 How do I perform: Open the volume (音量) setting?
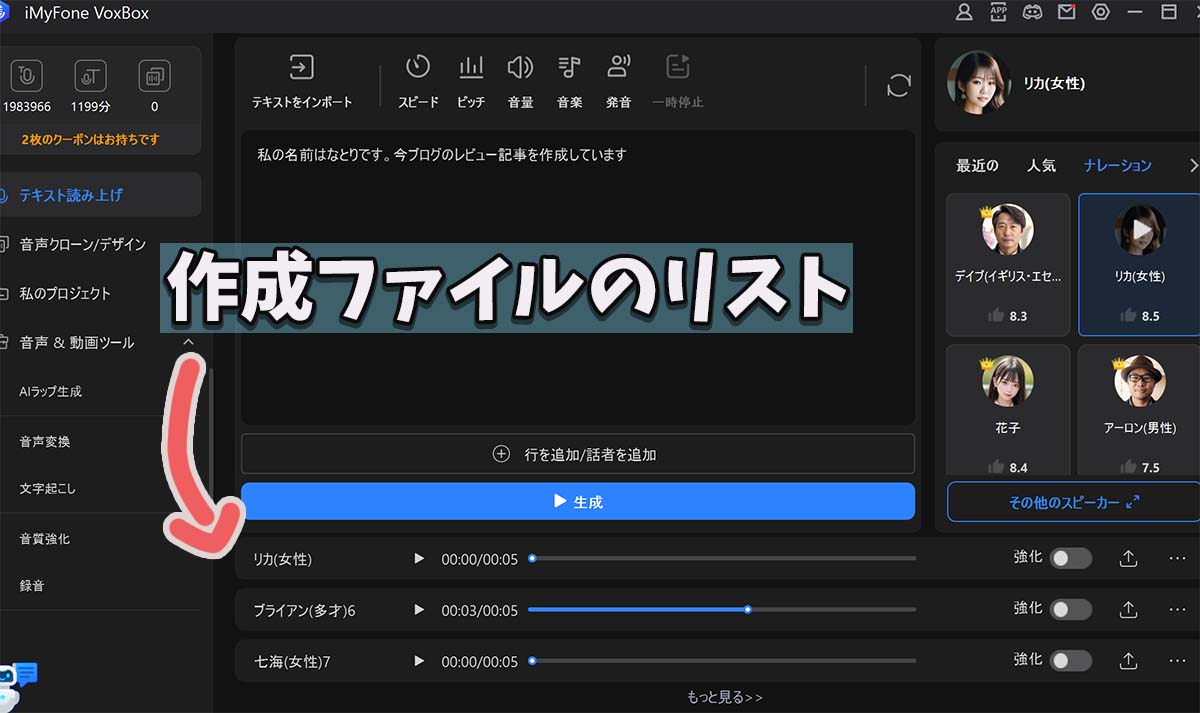point(520,82)
